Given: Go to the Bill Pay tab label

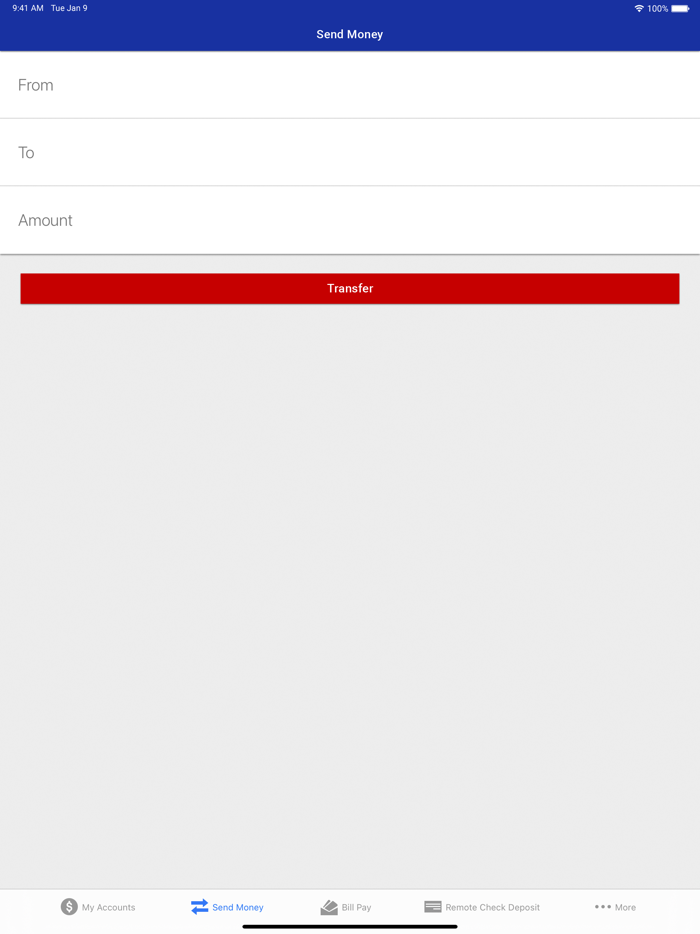Looking at the screenshot, I should click(x=356, y=907).
